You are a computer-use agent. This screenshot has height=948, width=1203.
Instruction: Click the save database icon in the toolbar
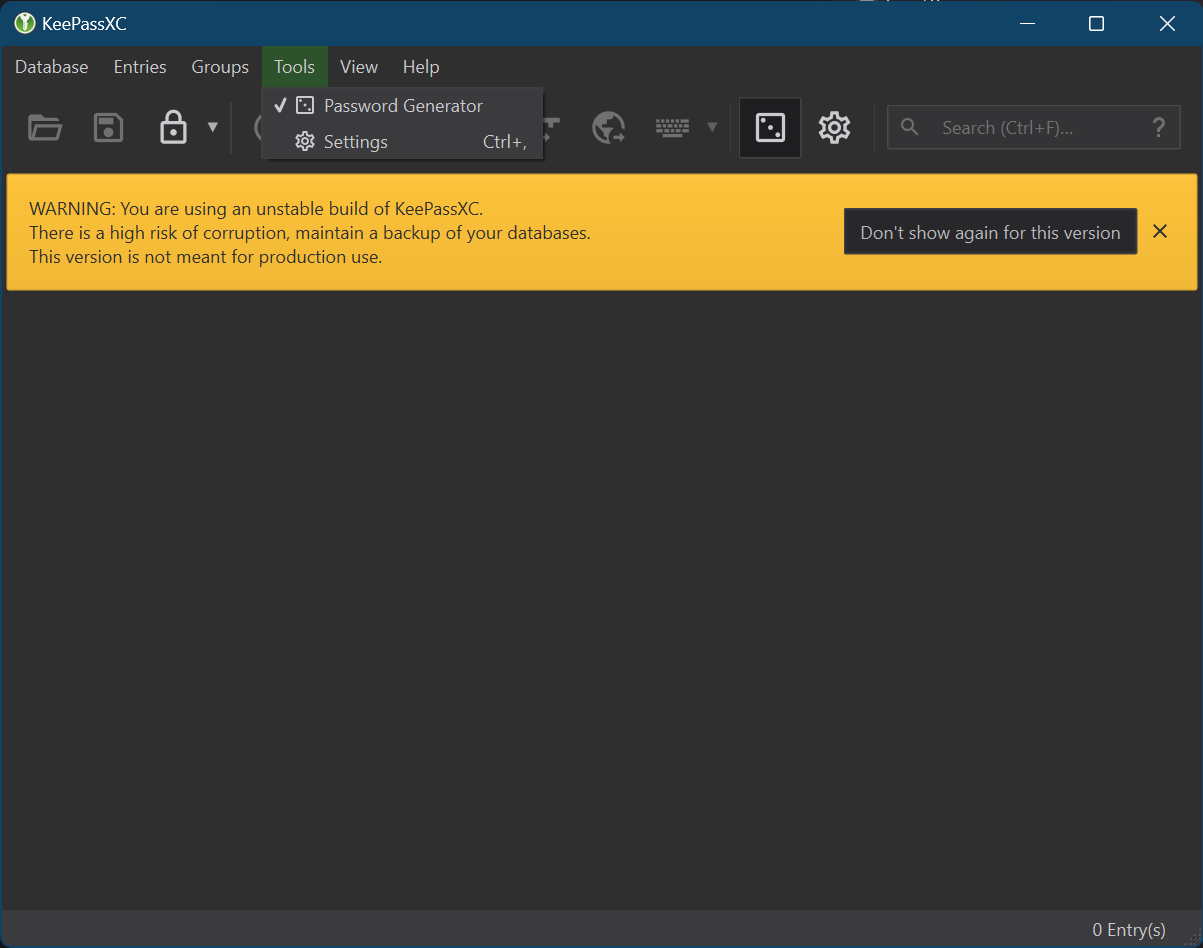click(108, 127)
